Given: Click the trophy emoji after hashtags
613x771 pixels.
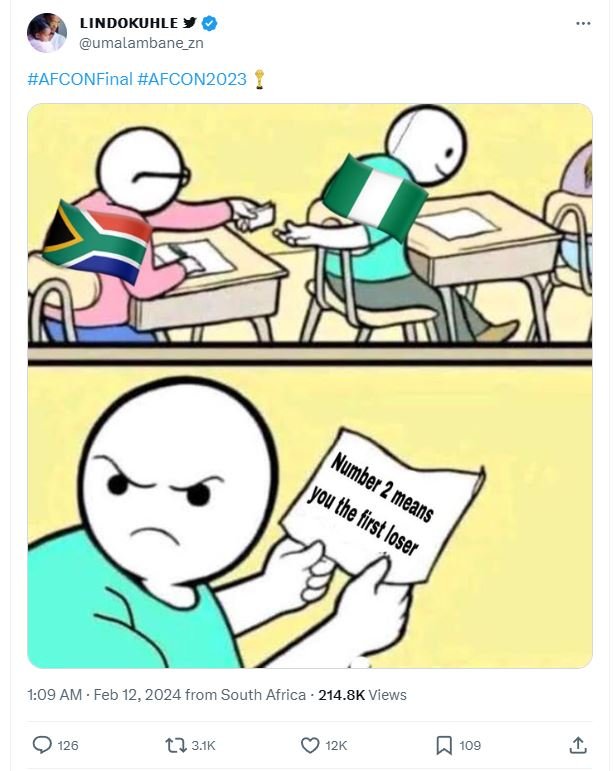Looking at the screenshot, I should click(x=260, y=79).
